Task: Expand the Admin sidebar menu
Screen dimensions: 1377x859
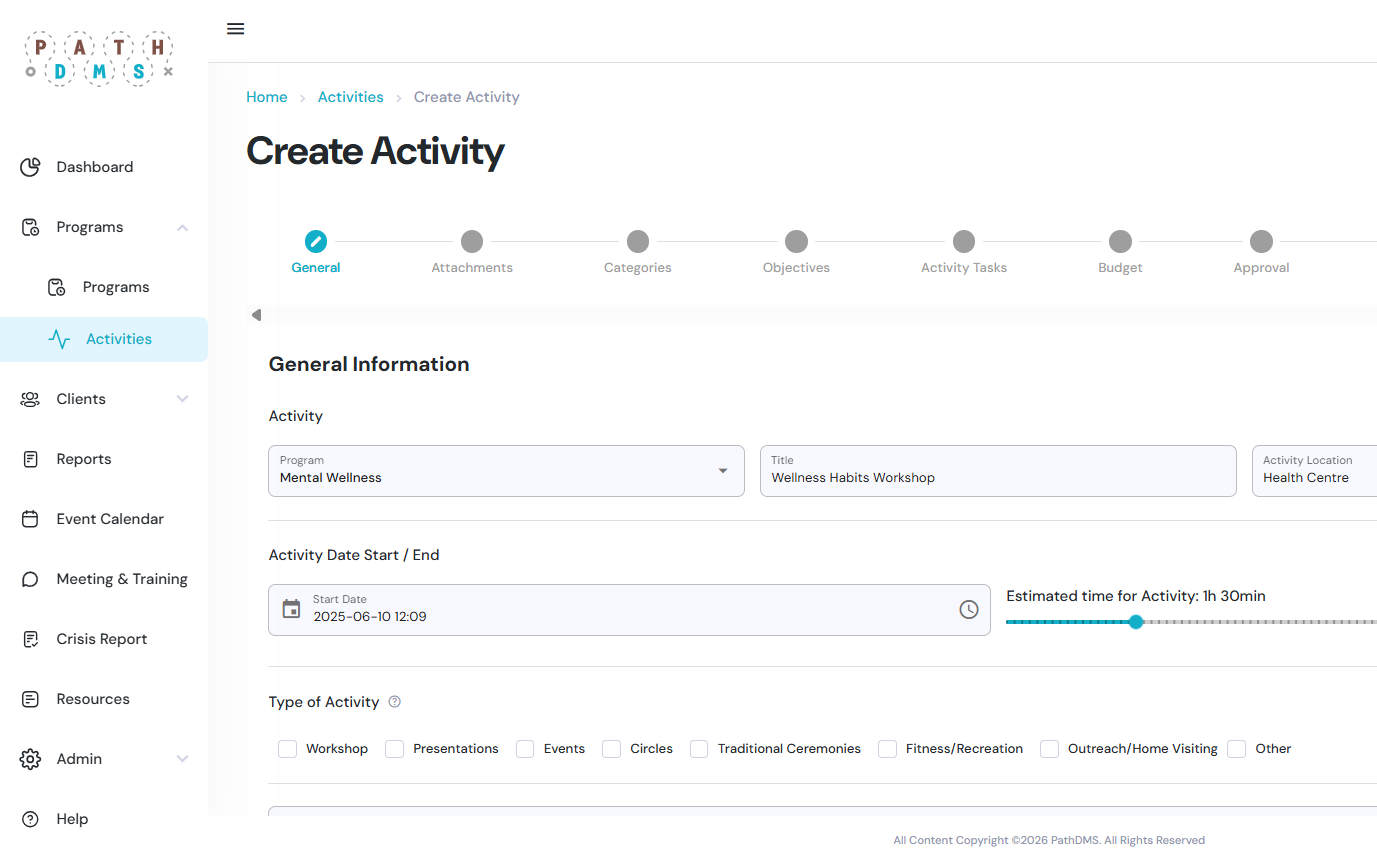Action: 182,759
